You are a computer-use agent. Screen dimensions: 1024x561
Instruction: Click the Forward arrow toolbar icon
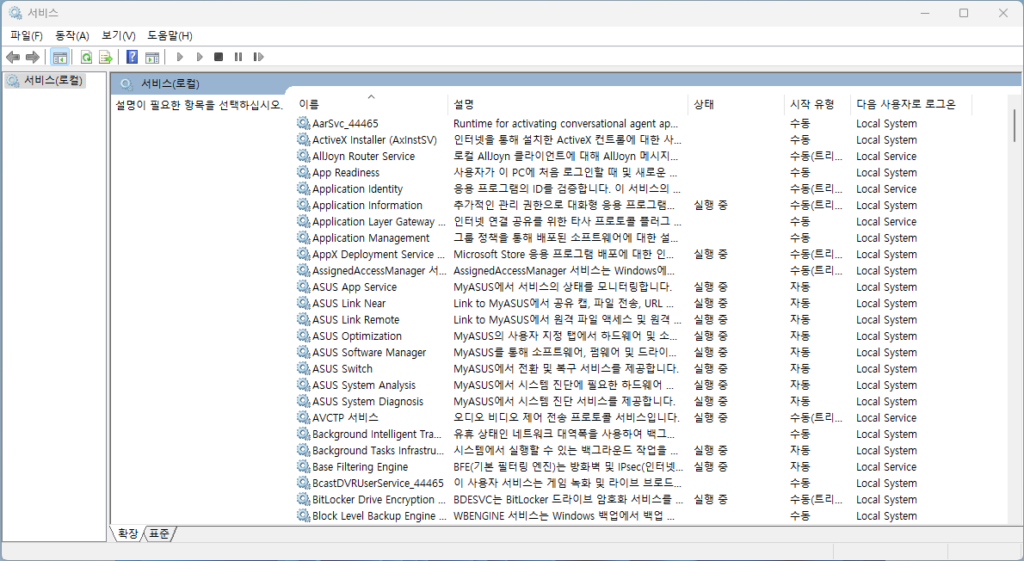click(x=33, y=57)
